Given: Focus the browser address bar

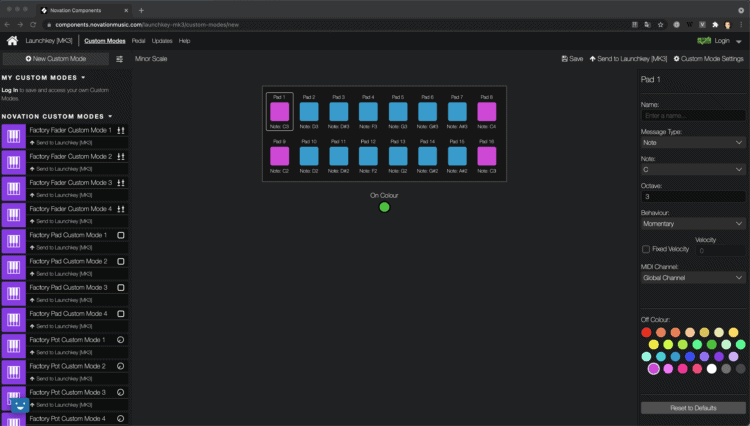Looking at the screenshot, I should click(x=335, y=24).
